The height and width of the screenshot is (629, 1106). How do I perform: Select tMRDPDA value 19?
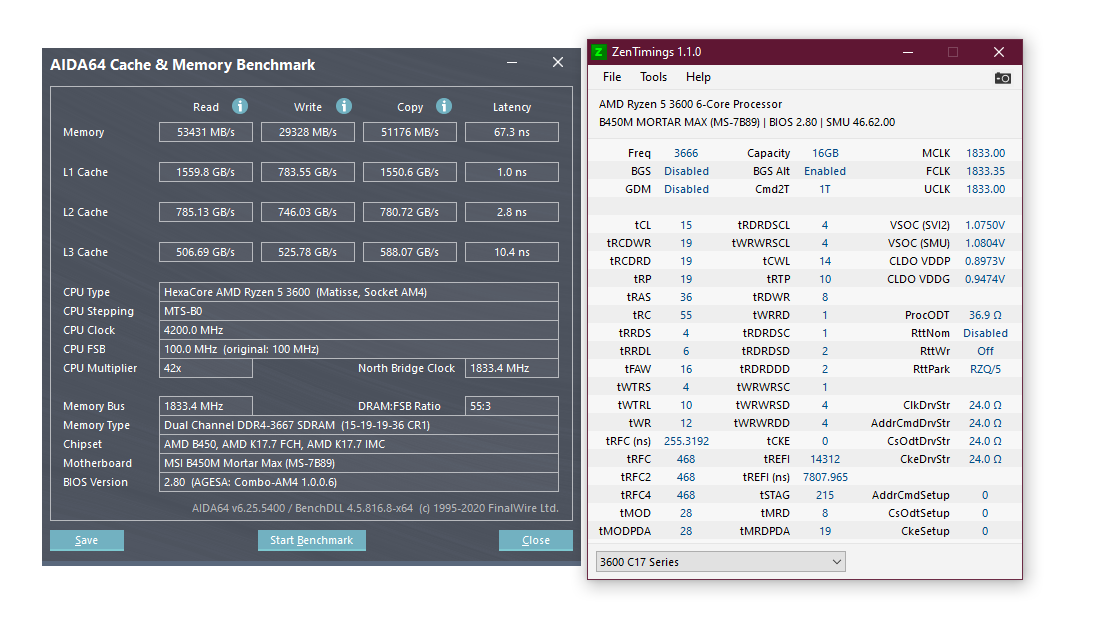coord(825,531)
